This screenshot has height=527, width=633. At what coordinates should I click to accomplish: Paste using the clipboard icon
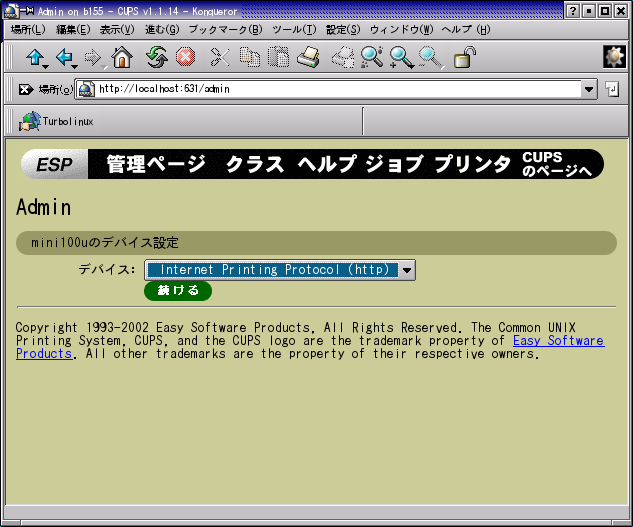pos(279,57)
